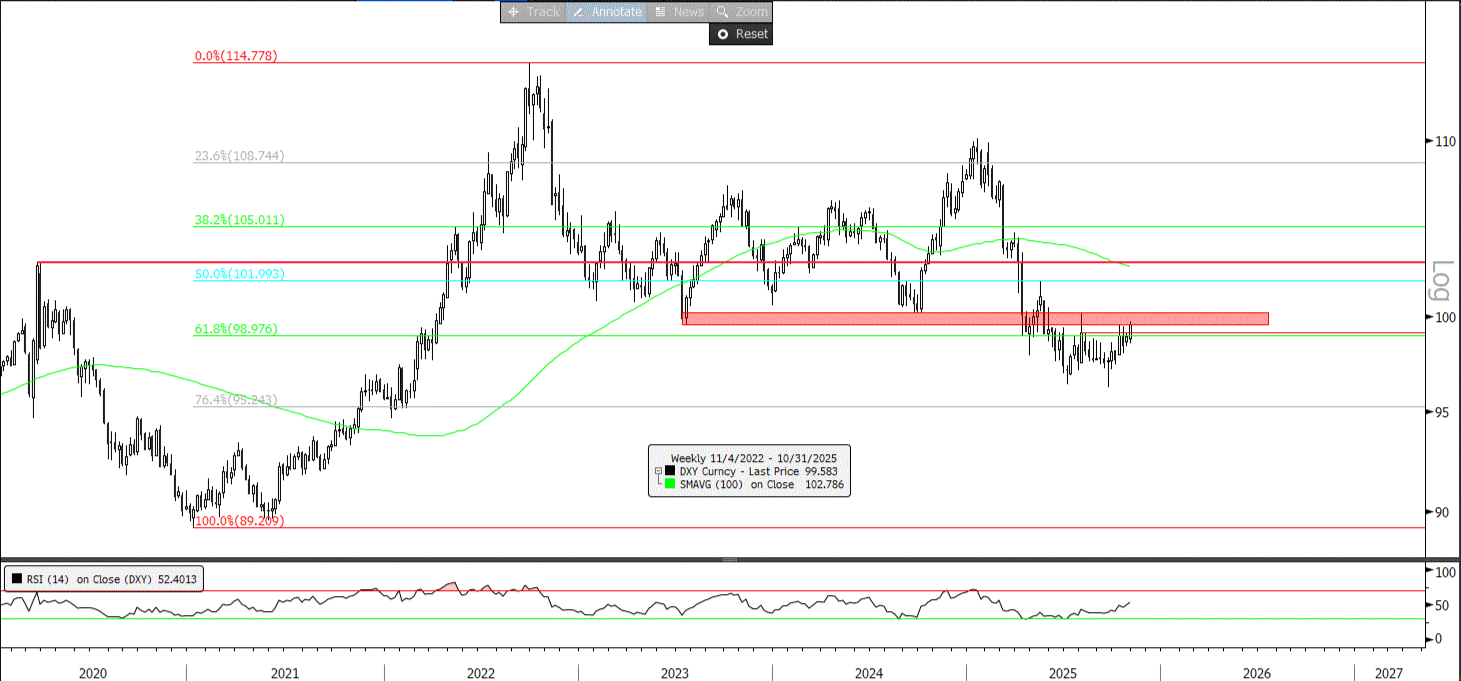Click the 2026 label on time axis
This screenshot has width=1461, height=681.
click(x=1256, y=673)
